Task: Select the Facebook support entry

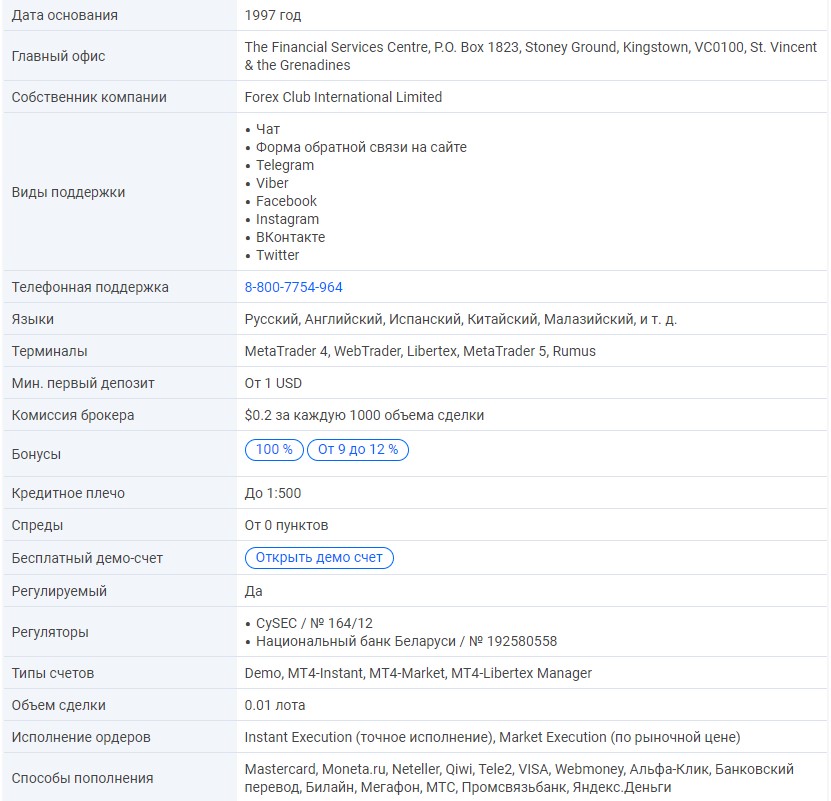Action: tap(286, 201)
